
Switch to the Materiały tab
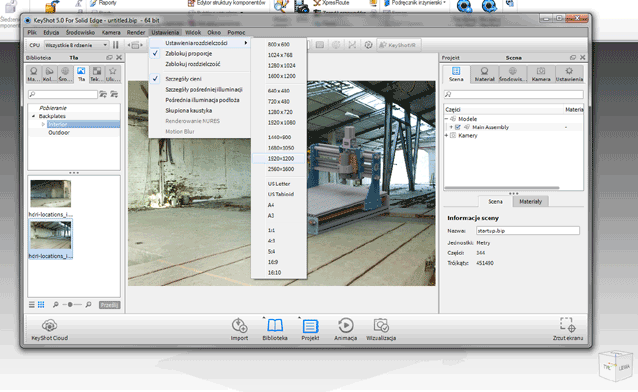pos(531,201)
